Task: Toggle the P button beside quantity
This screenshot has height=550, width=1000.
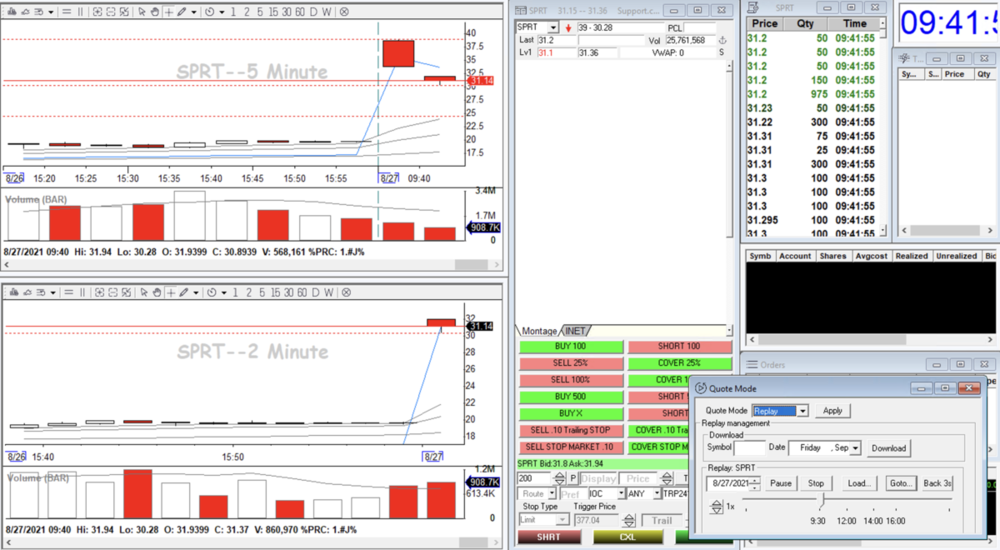Action: tap(573, 478)
